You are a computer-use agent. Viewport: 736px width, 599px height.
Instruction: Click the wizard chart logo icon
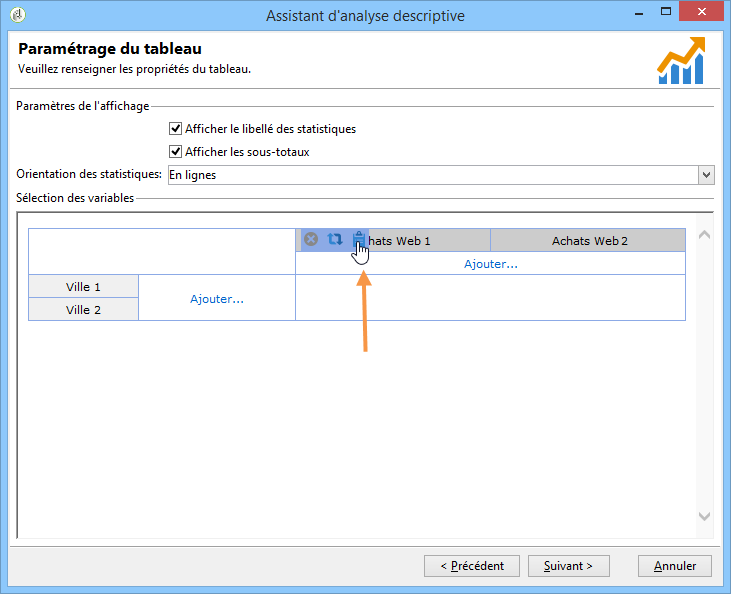pyautogui.click(x=681, y=61)
